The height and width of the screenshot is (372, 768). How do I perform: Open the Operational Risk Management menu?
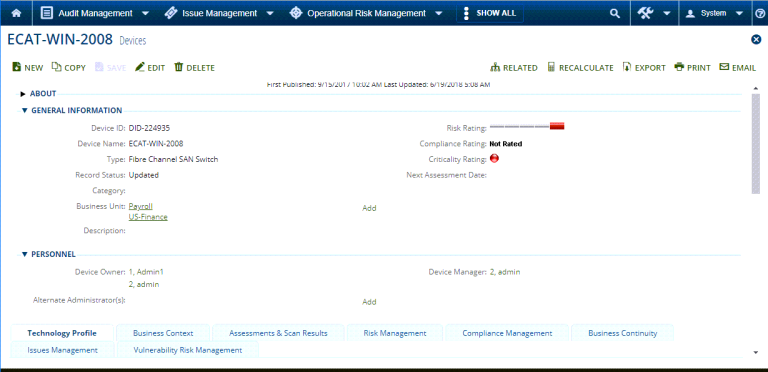tap(366, 14)
